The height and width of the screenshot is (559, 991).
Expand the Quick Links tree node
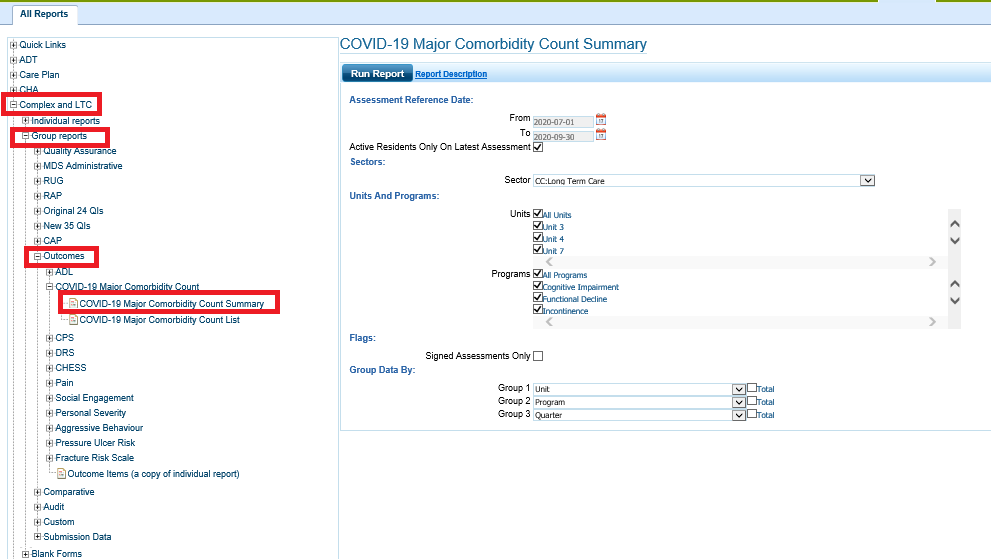point(13,45)
